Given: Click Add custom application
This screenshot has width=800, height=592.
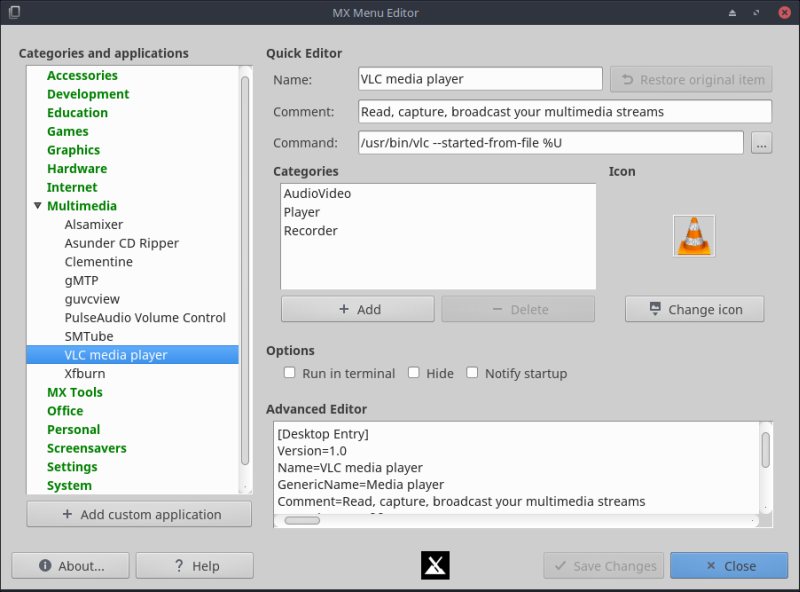Looking at the screenshot, I should pos(138,514).
